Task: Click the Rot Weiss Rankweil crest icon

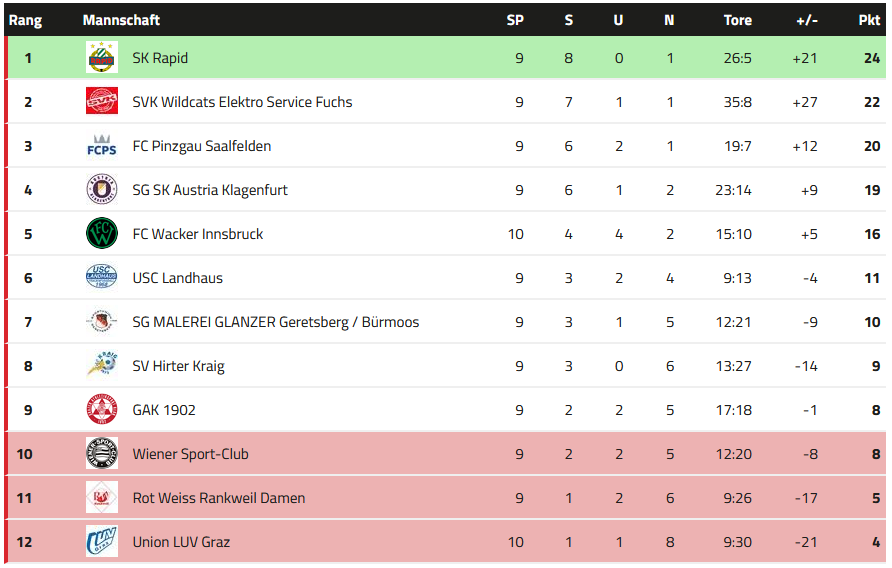Action: [x=102, y=498]
